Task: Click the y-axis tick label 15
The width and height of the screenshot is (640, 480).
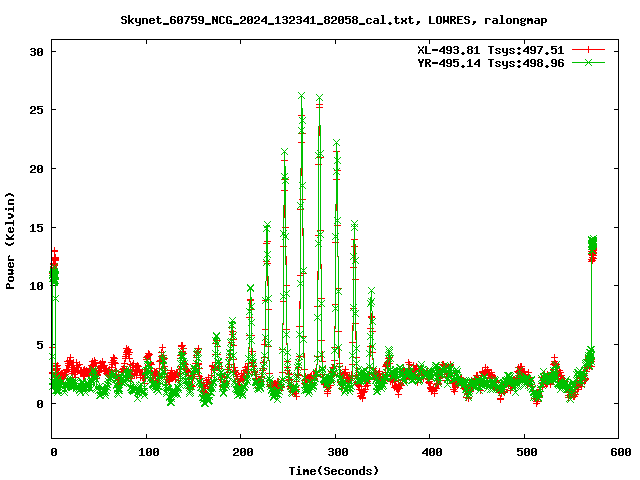Action: coord(36,228)
